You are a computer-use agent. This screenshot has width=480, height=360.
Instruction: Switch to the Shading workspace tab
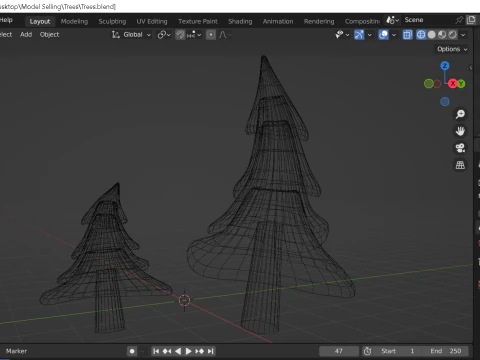(x=240, y=21)
